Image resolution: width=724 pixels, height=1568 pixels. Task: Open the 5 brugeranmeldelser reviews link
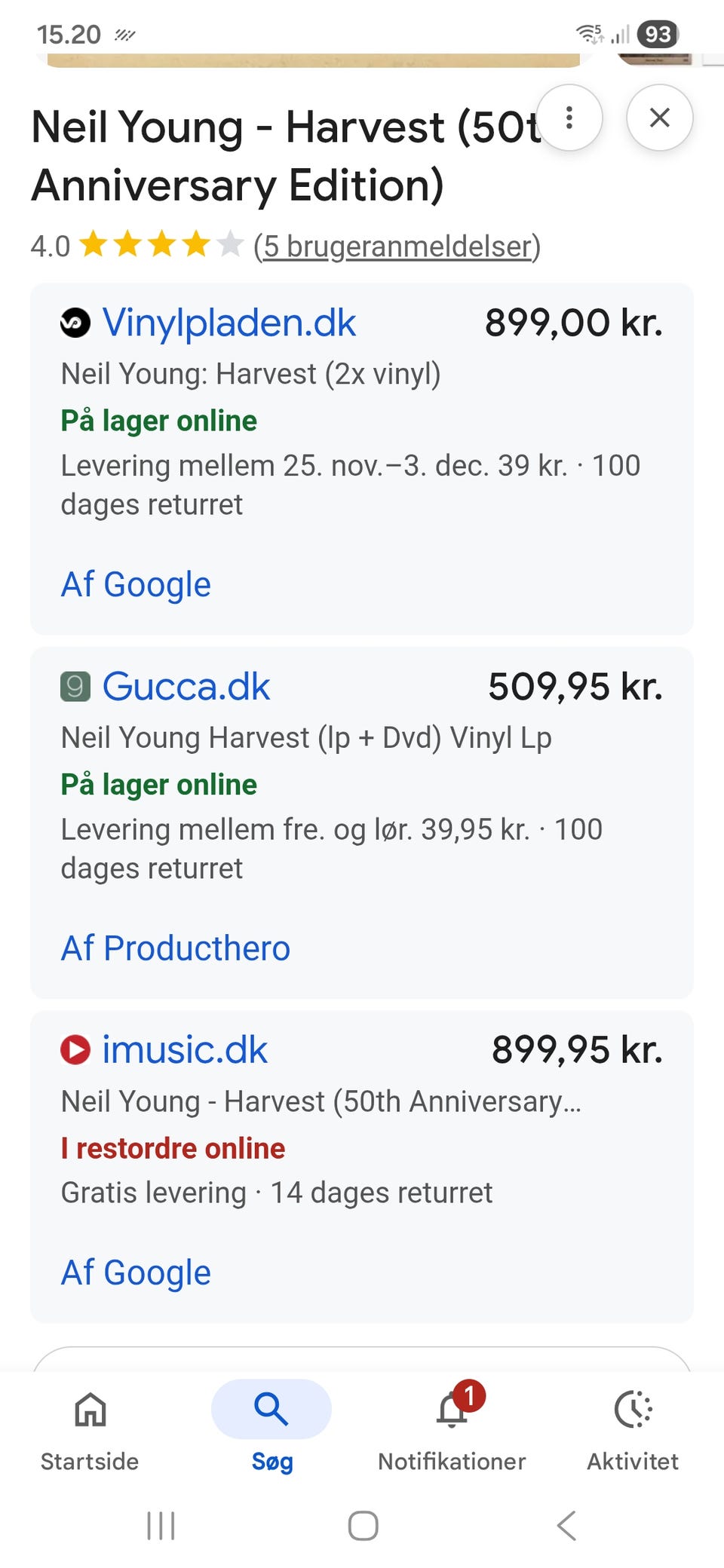pyautogui.click(x=397, y=247)
